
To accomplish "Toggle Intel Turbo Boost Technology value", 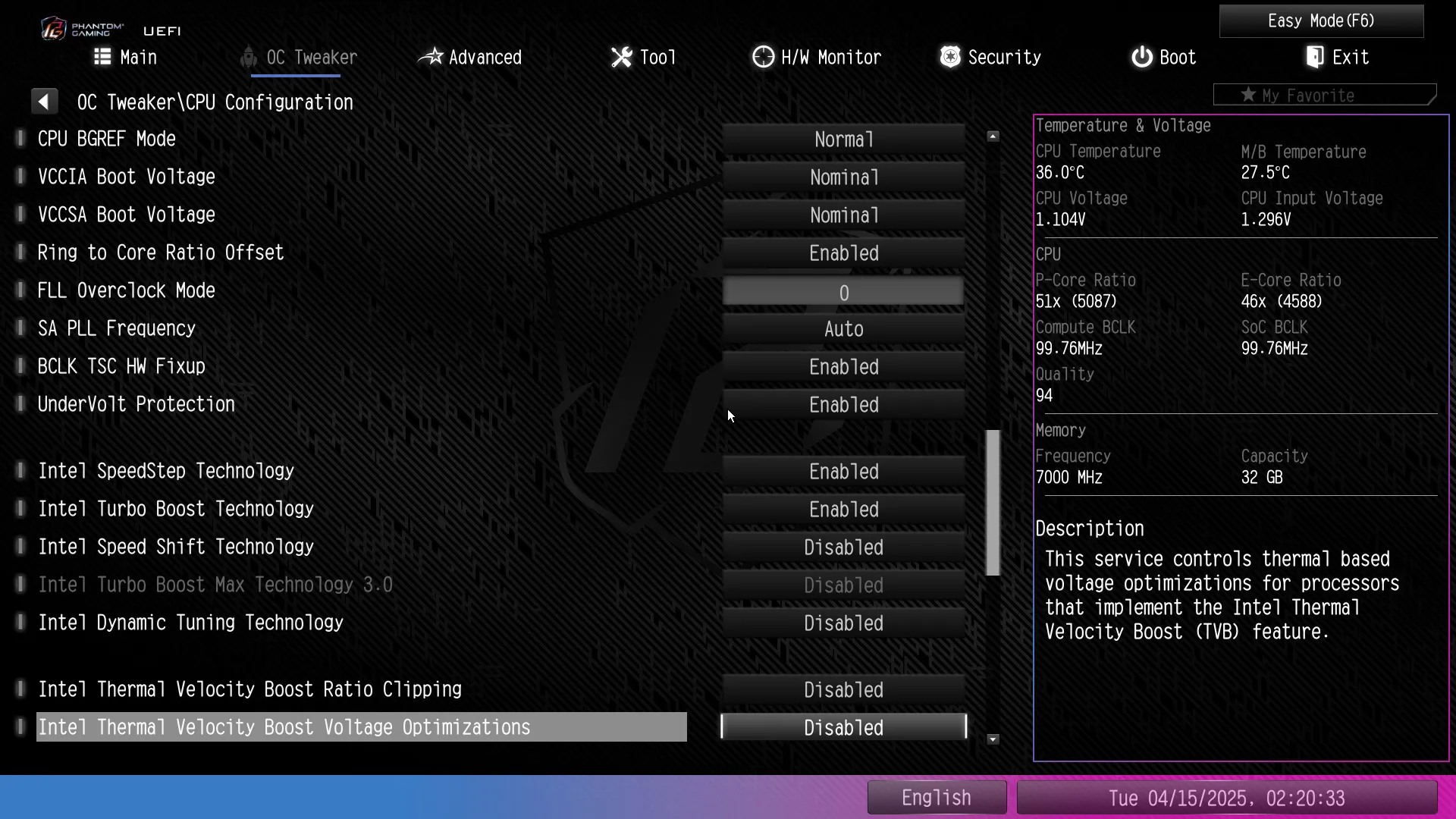I will click(x=843, y=510).
